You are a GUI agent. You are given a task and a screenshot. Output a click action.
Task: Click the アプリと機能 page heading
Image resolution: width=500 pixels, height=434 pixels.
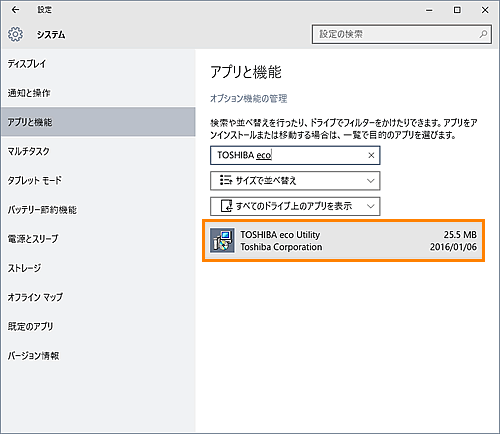pyautogui.click(x=246, y=72)
